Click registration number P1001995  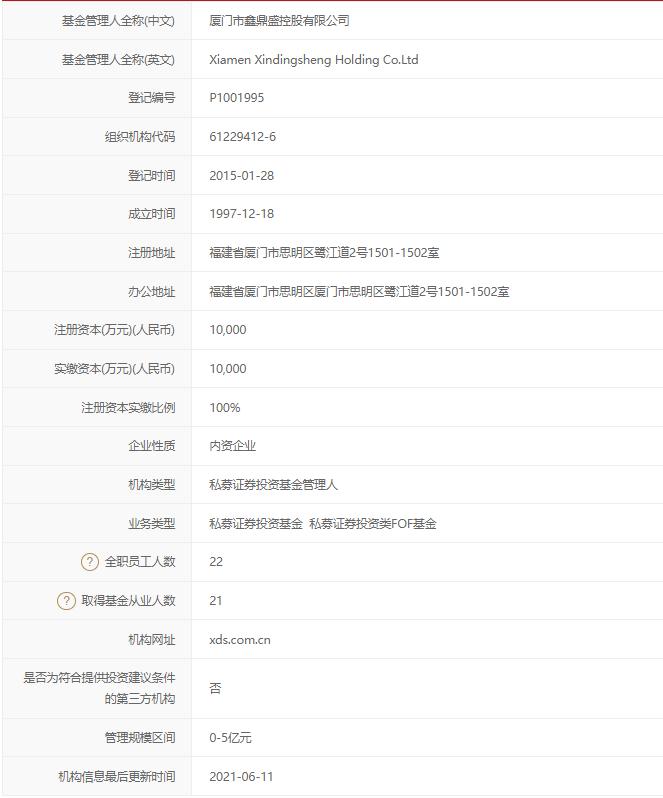pyautogui.click(x=237, y=98)
